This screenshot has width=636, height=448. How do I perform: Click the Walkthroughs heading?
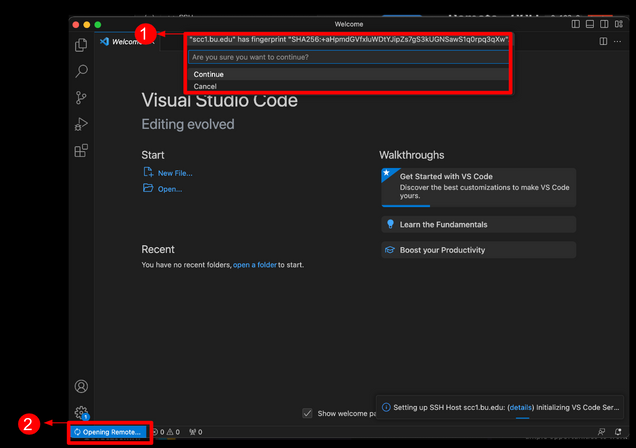[x=411, y=155]
